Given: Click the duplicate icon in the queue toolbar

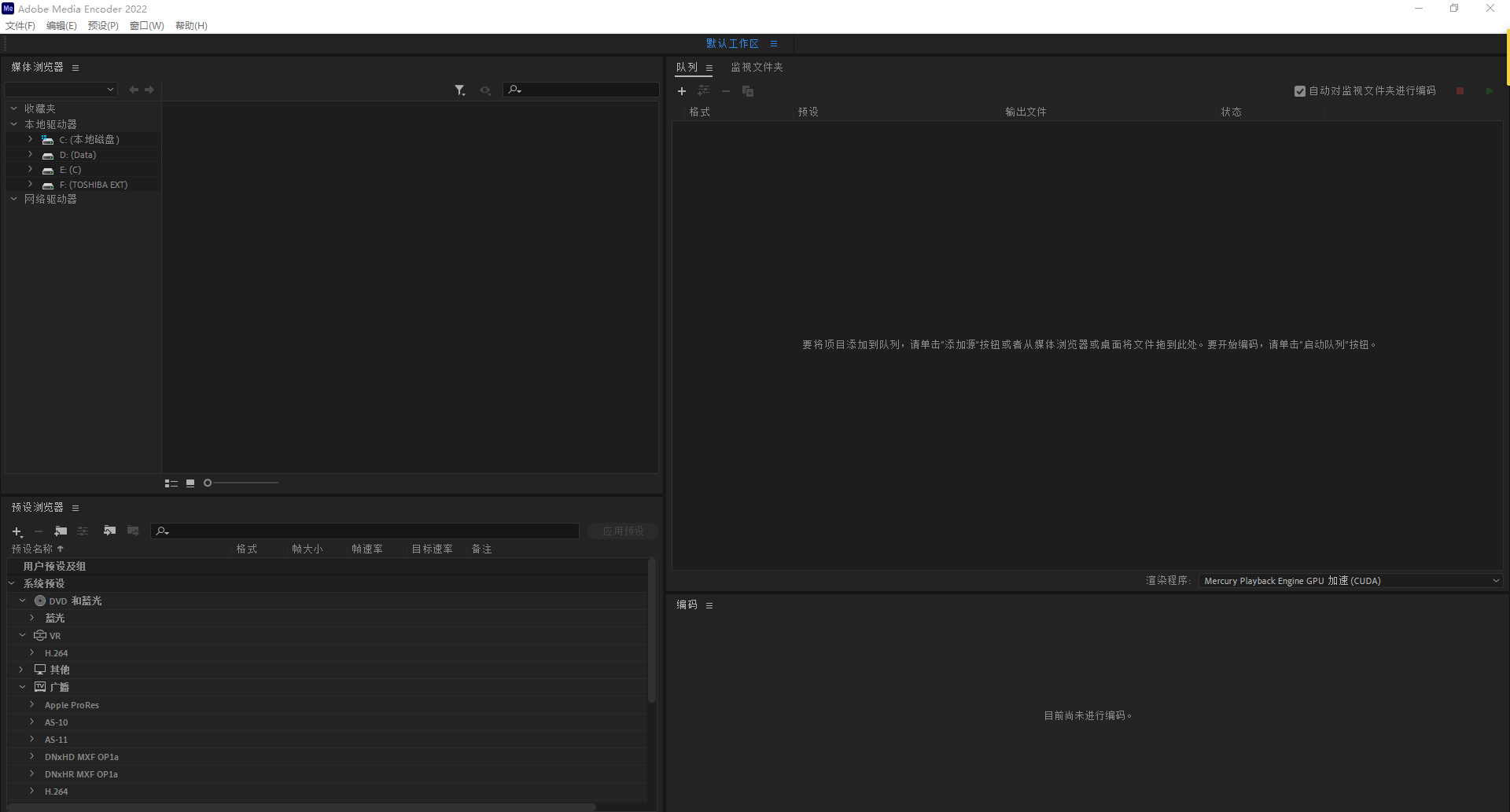Looking at the screenshot, I should (x=748, y=91).
